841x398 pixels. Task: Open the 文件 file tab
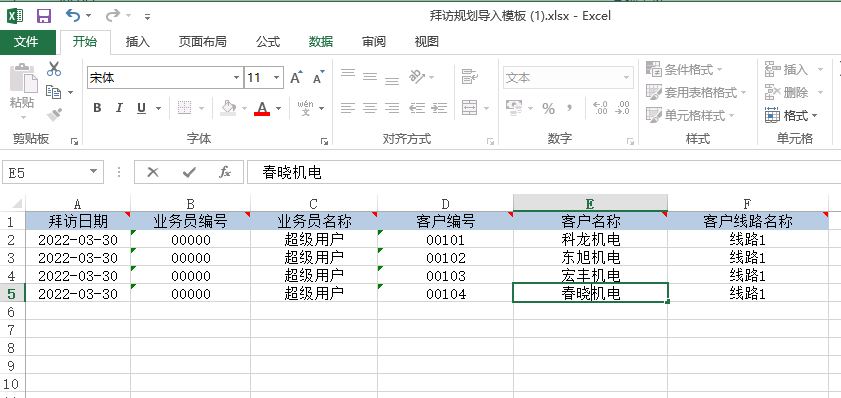pos(27,42)
